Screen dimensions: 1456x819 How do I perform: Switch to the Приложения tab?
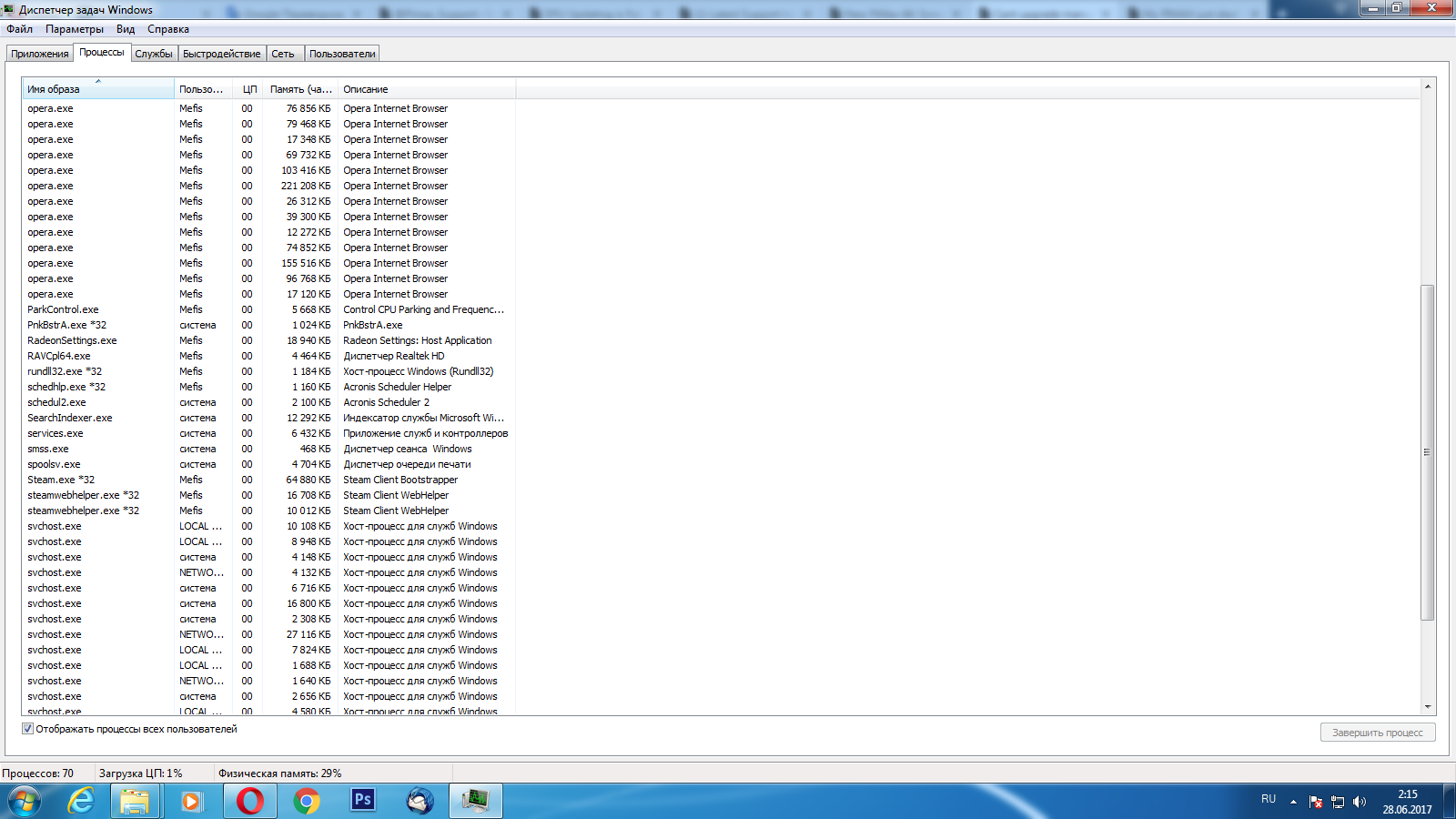click(x=40, y=54)
